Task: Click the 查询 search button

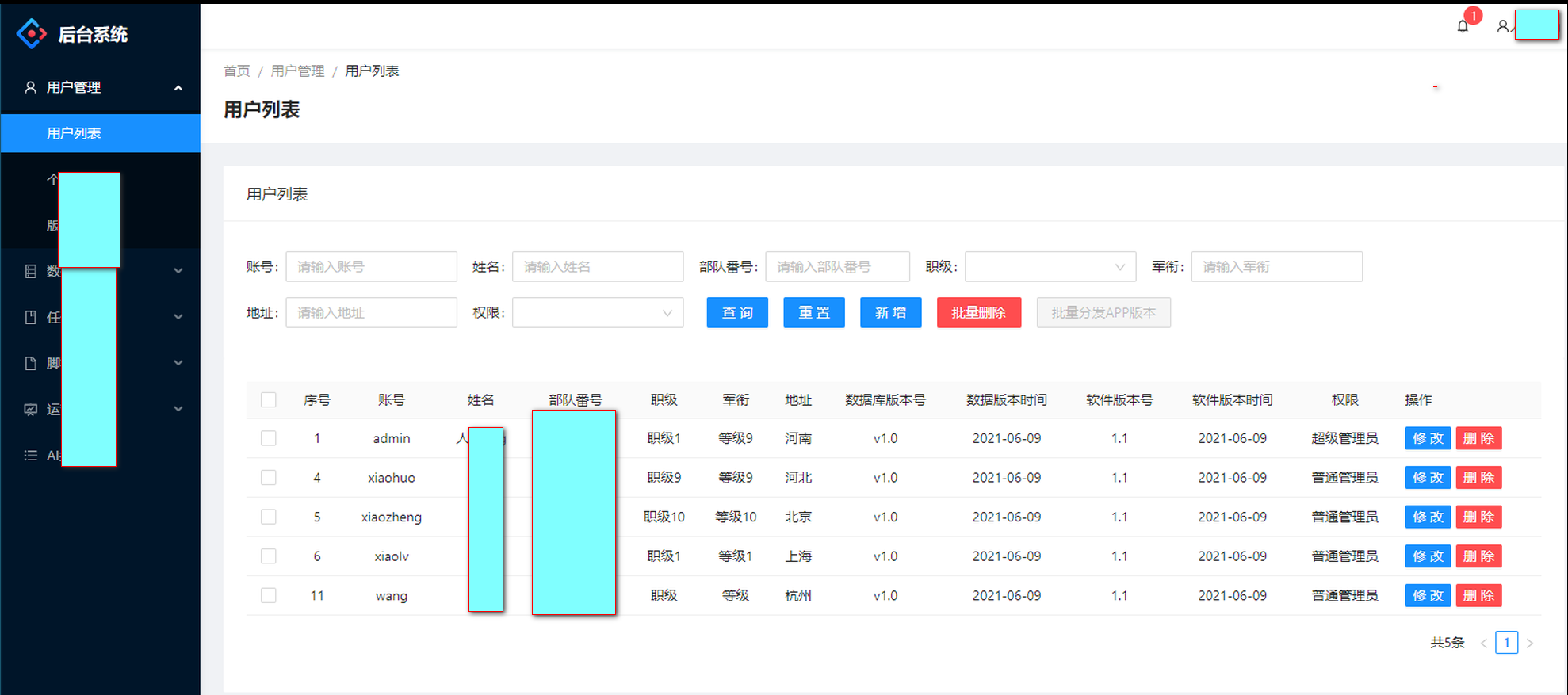Action: click(737, 312)
